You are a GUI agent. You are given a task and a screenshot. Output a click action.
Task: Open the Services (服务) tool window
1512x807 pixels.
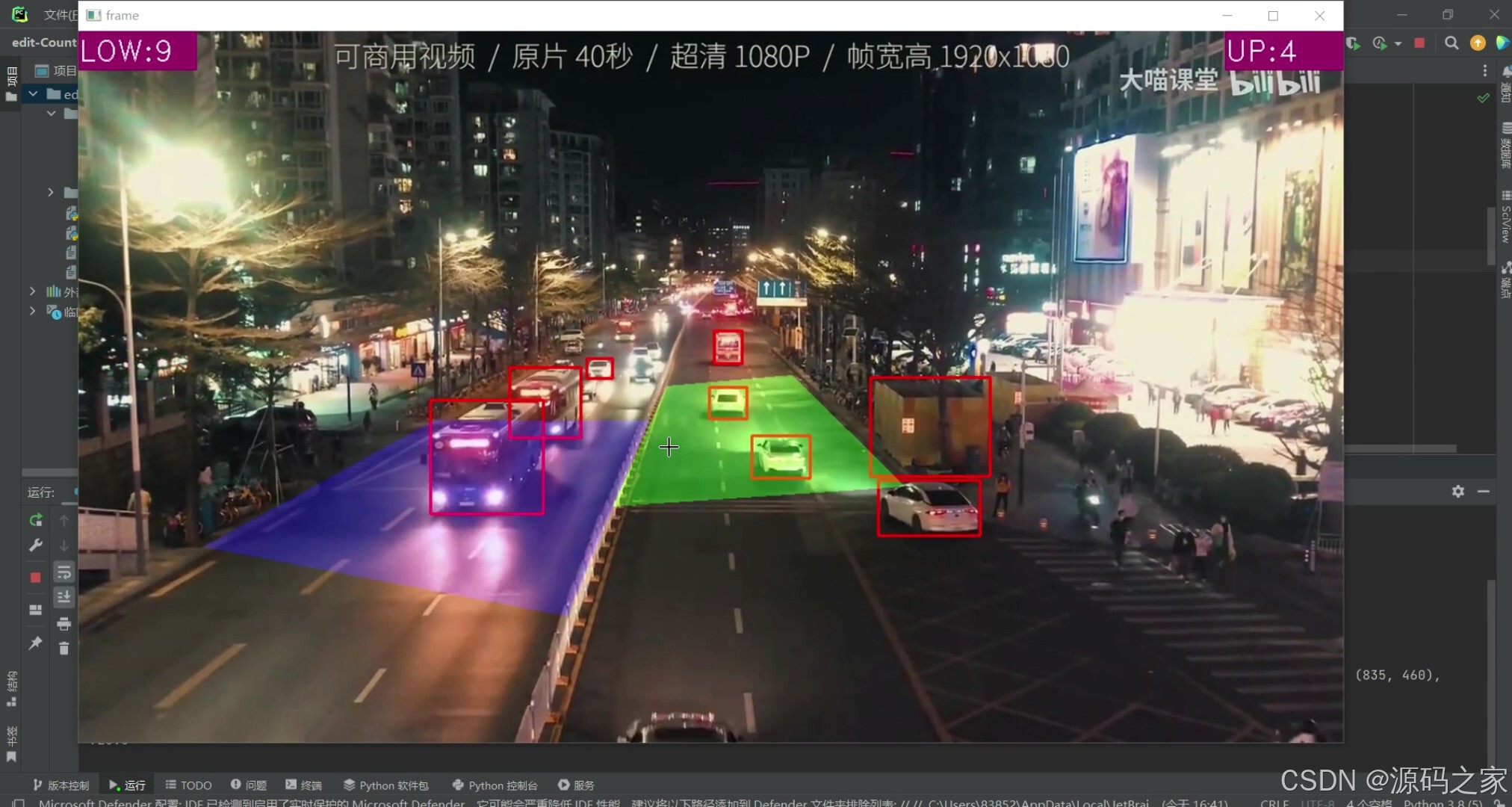click(577, 785)
